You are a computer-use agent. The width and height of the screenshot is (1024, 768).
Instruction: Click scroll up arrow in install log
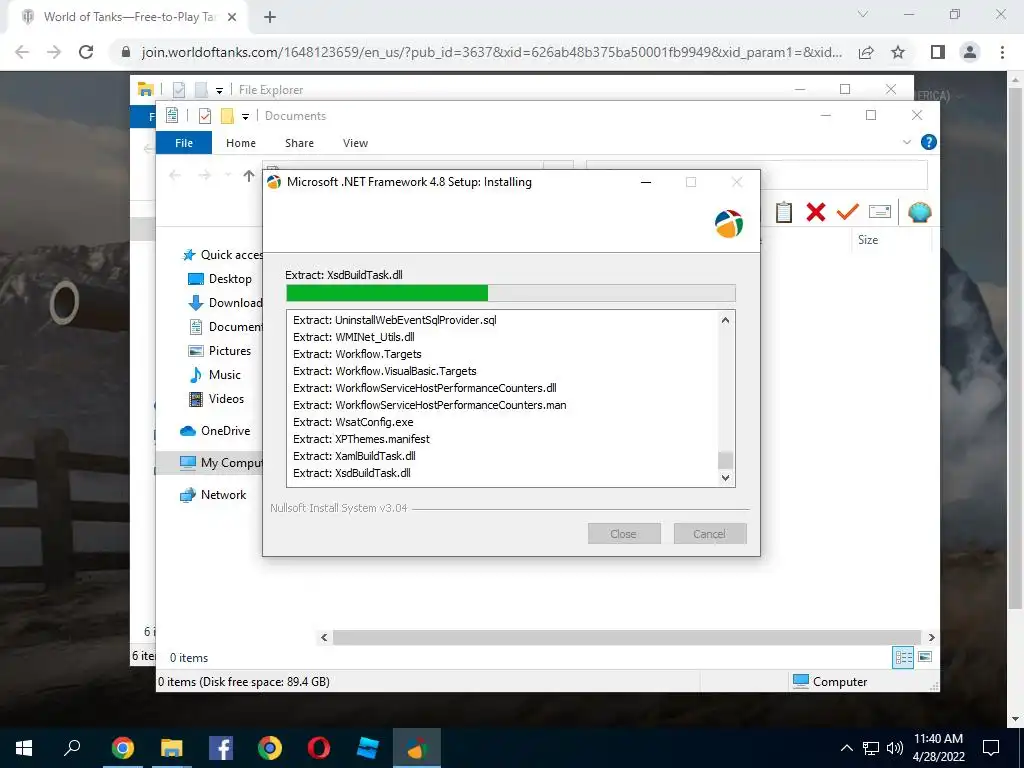(725, 320)
